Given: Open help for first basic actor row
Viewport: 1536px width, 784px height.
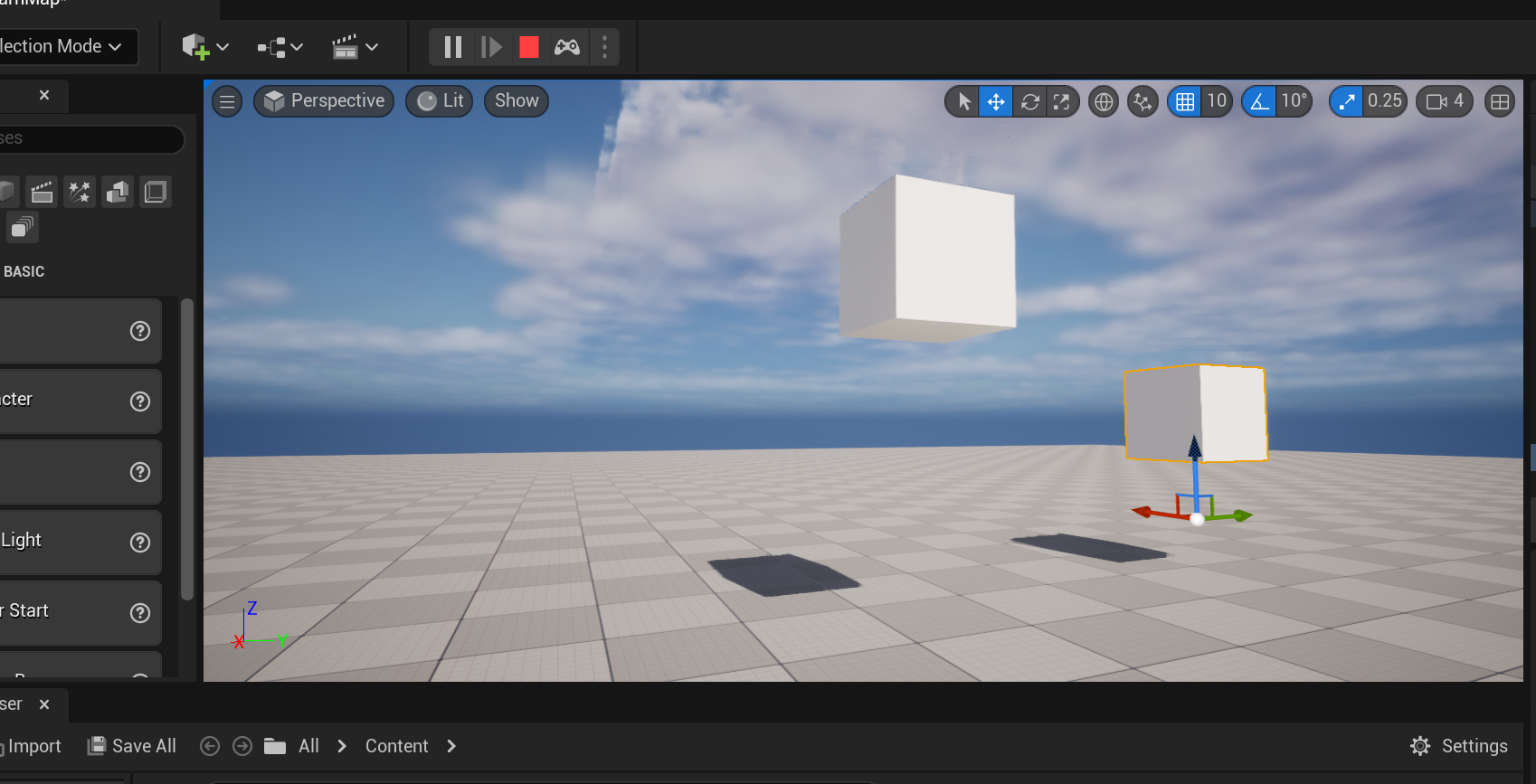Looking at the screenshot, I should [x=140, y=331].
